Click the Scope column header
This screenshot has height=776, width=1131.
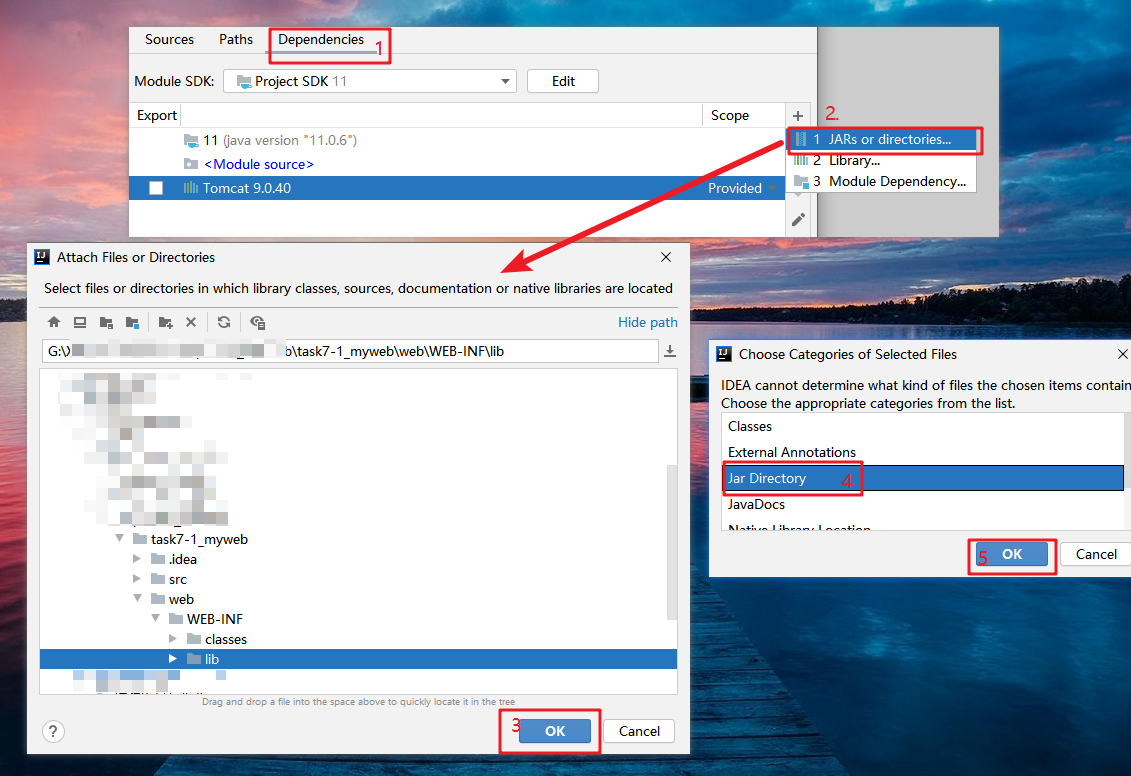[744, 115]
